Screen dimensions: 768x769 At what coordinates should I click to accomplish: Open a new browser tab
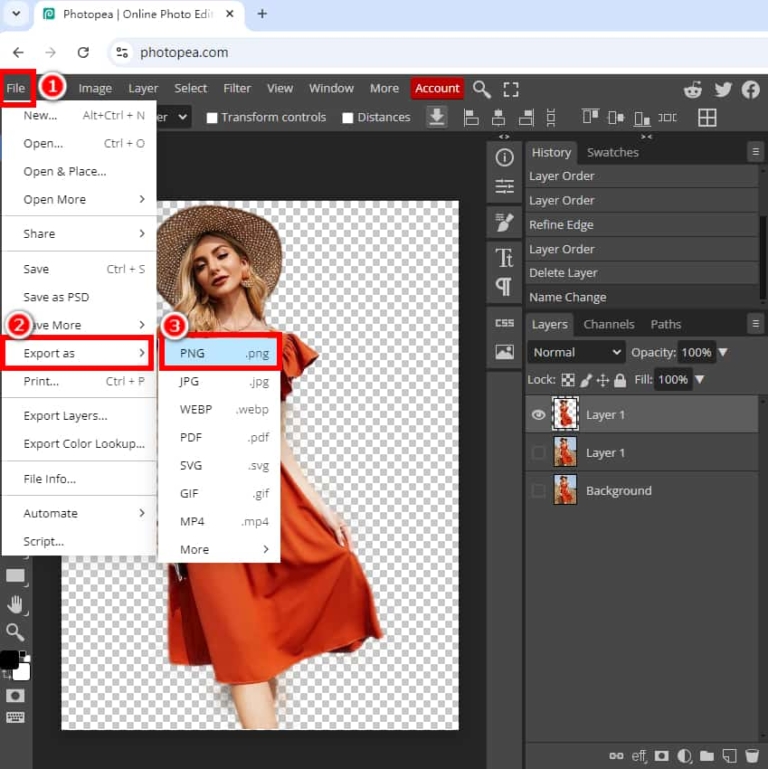[x=262, y=14]
